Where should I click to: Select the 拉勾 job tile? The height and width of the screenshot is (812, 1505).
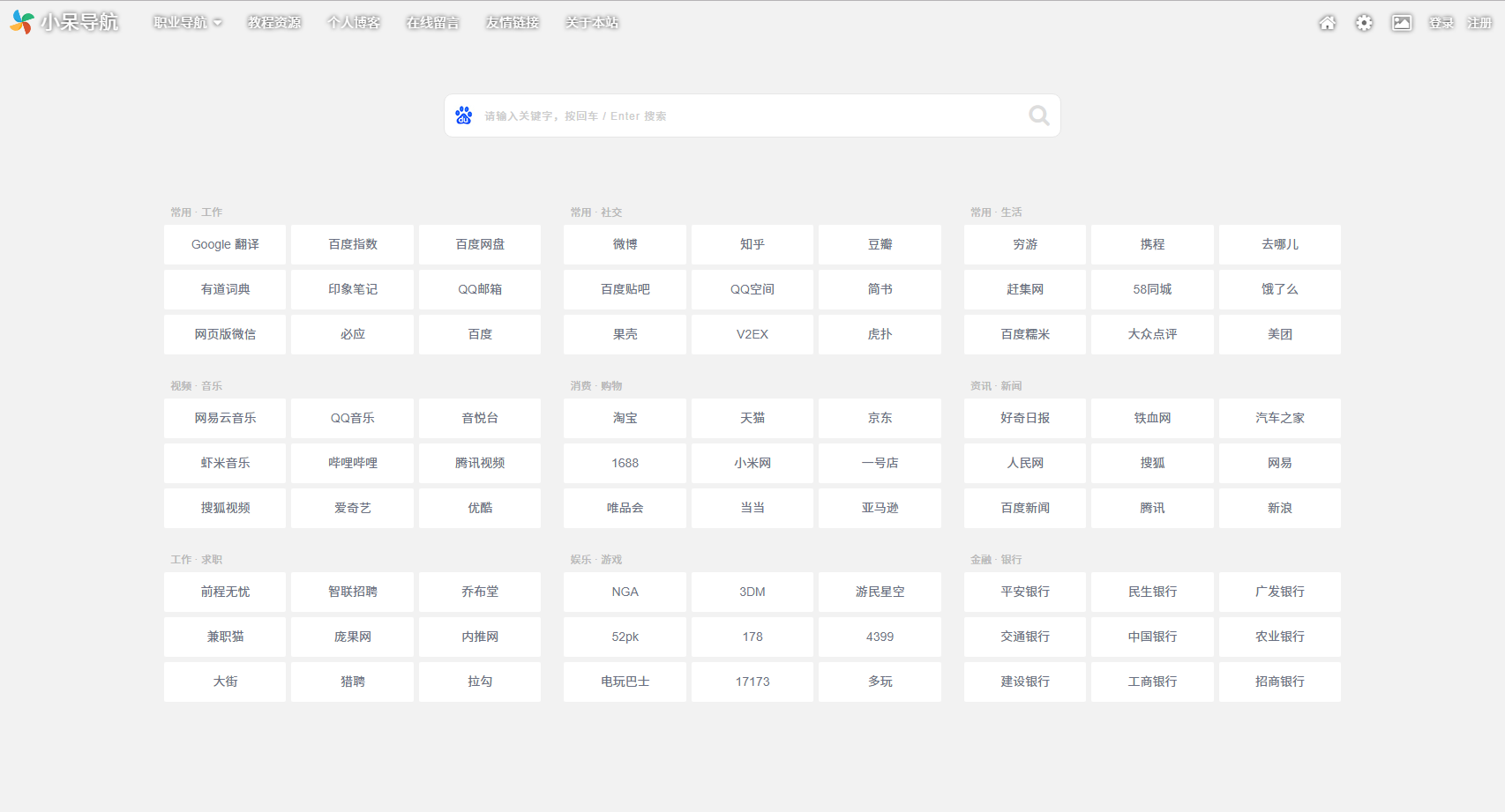point(480,682)
